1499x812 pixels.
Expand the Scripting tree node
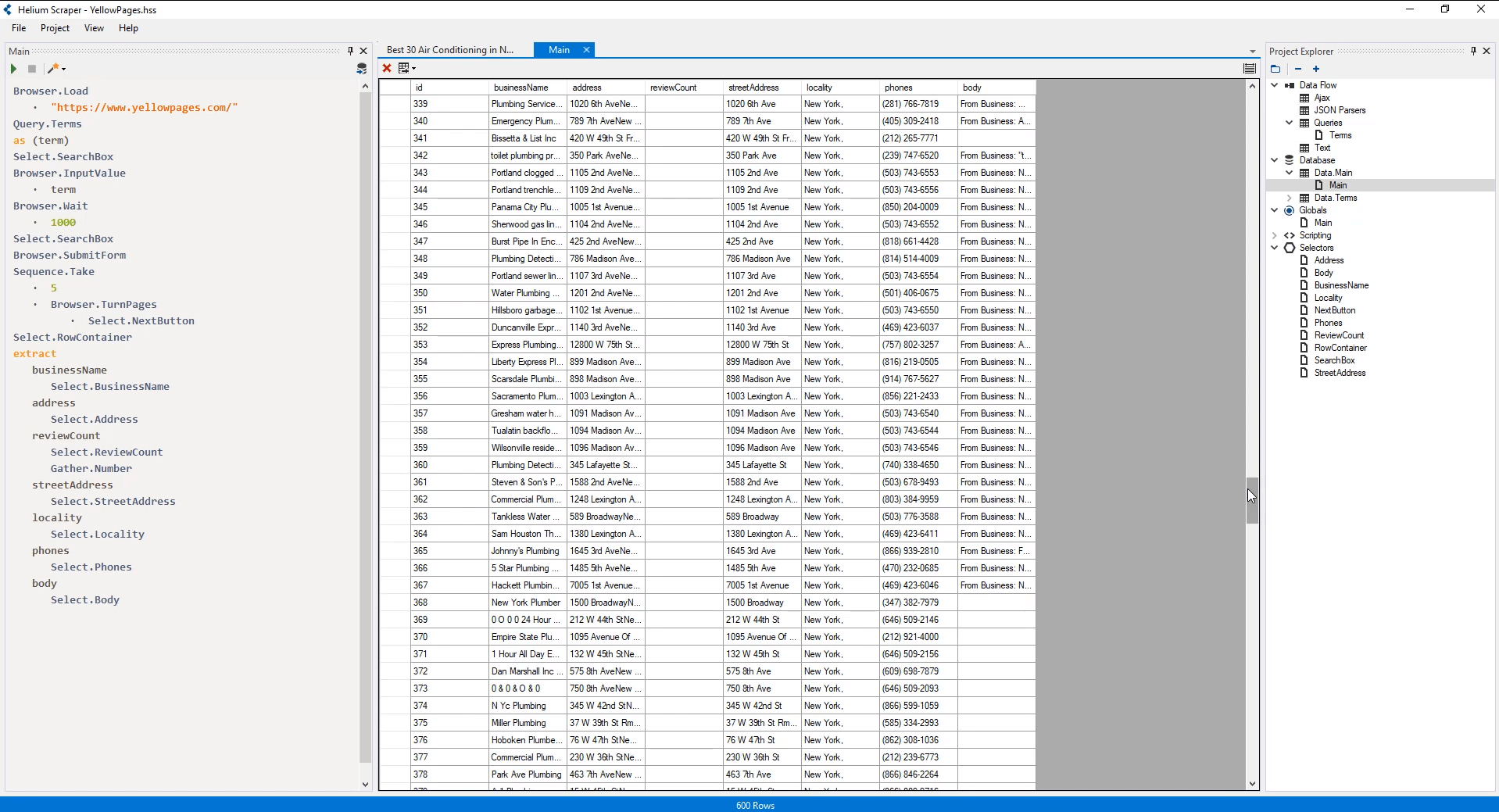[1275, 235]
